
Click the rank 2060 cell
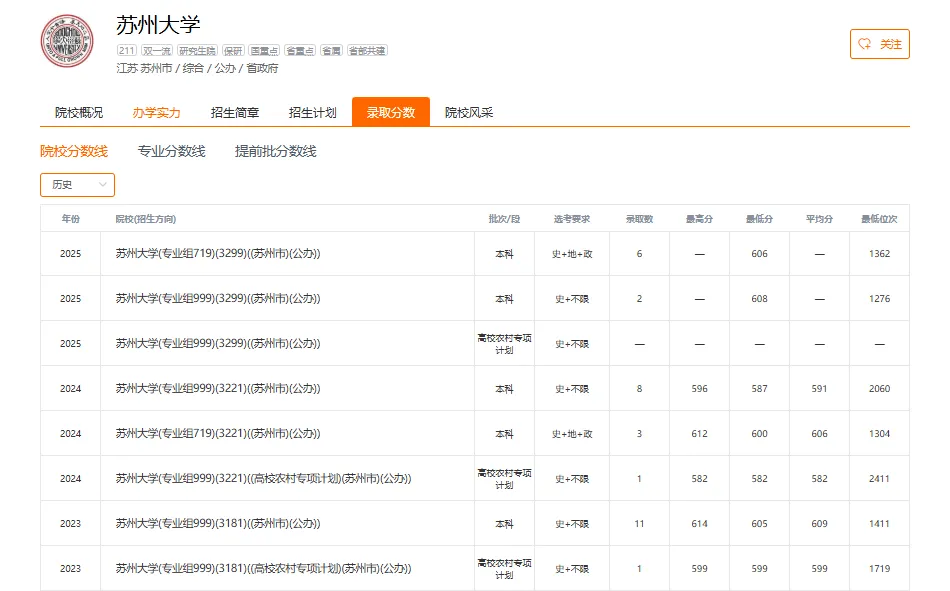point(879,389)
